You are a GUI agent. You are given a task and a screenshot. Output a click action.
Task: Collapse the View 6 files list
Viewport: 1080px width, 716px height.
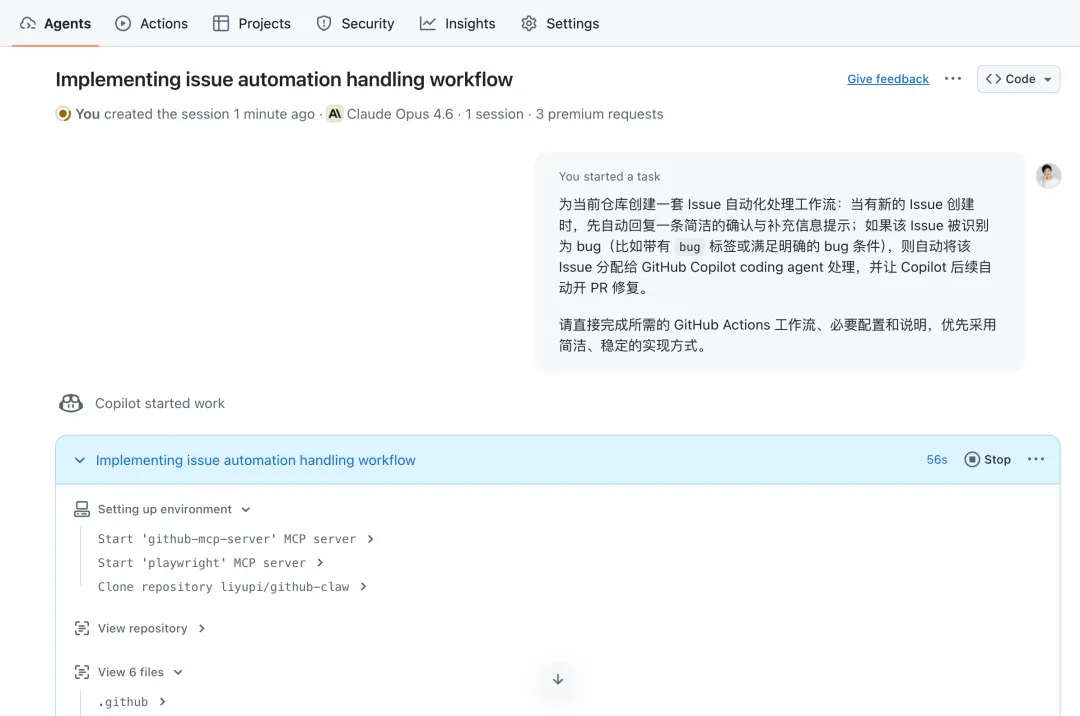[x=178, y=672]
